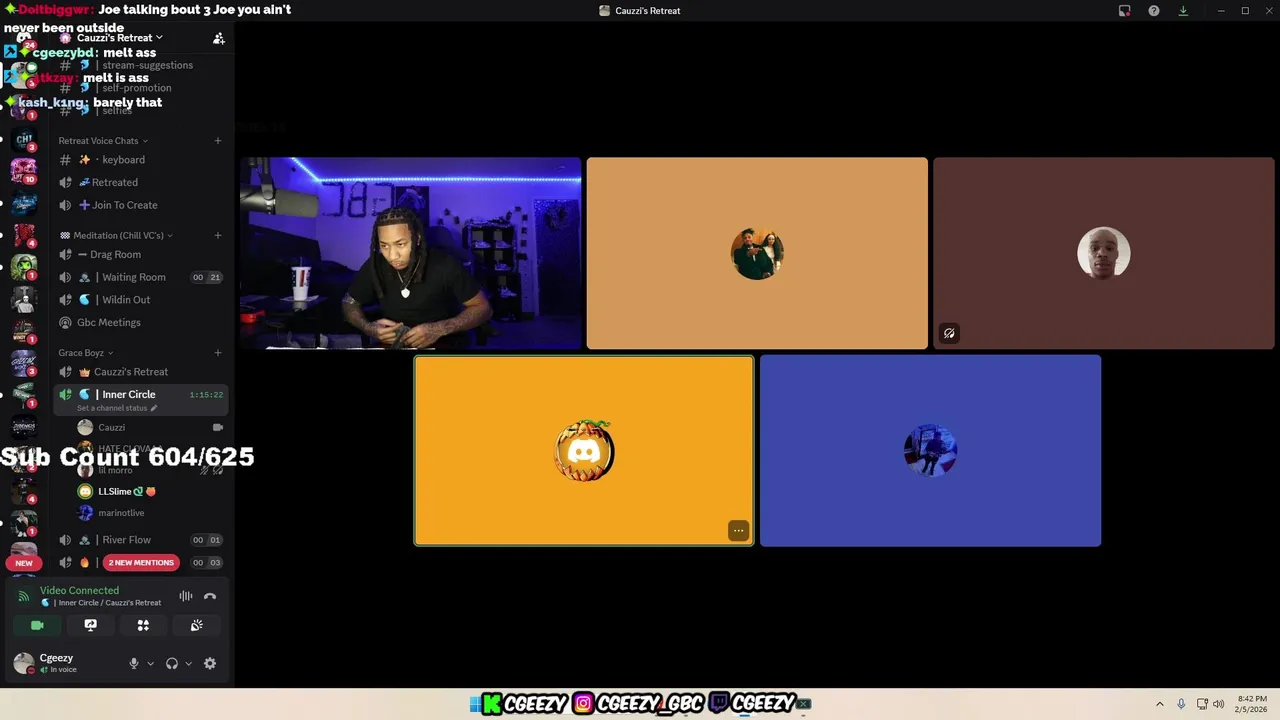Open headphone output options arrow
Viewport: 1280px width, 720px height.
(x=188, y=664)
